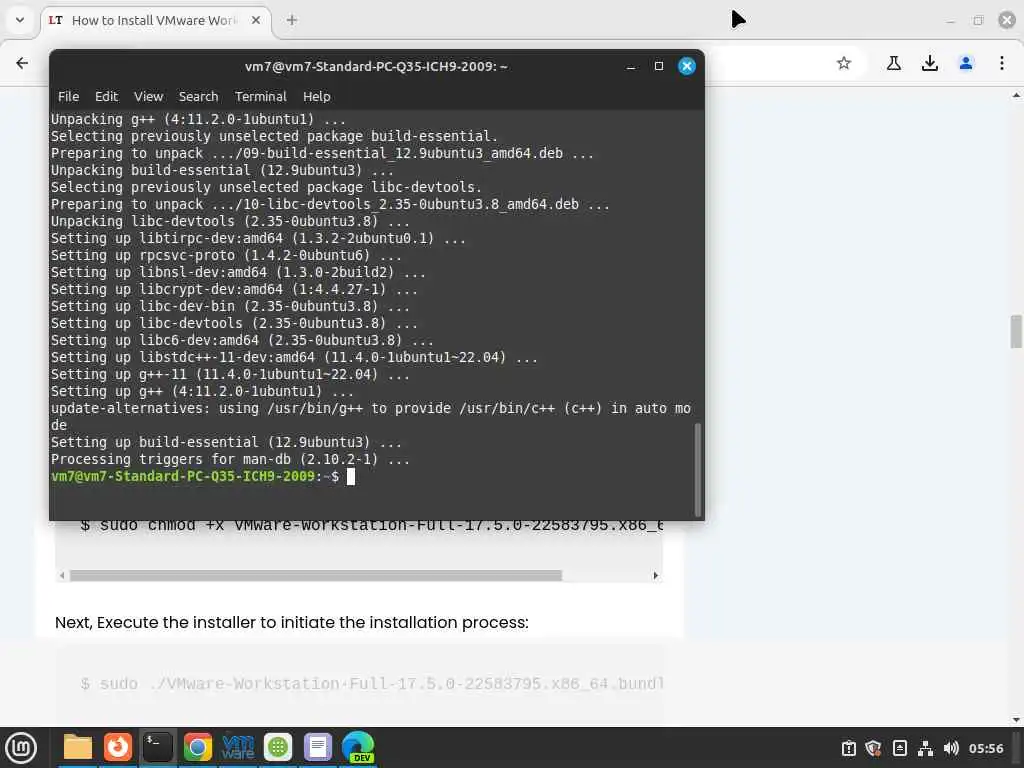Close the browser window
1024x768 pixels.
click(1007, 20)
